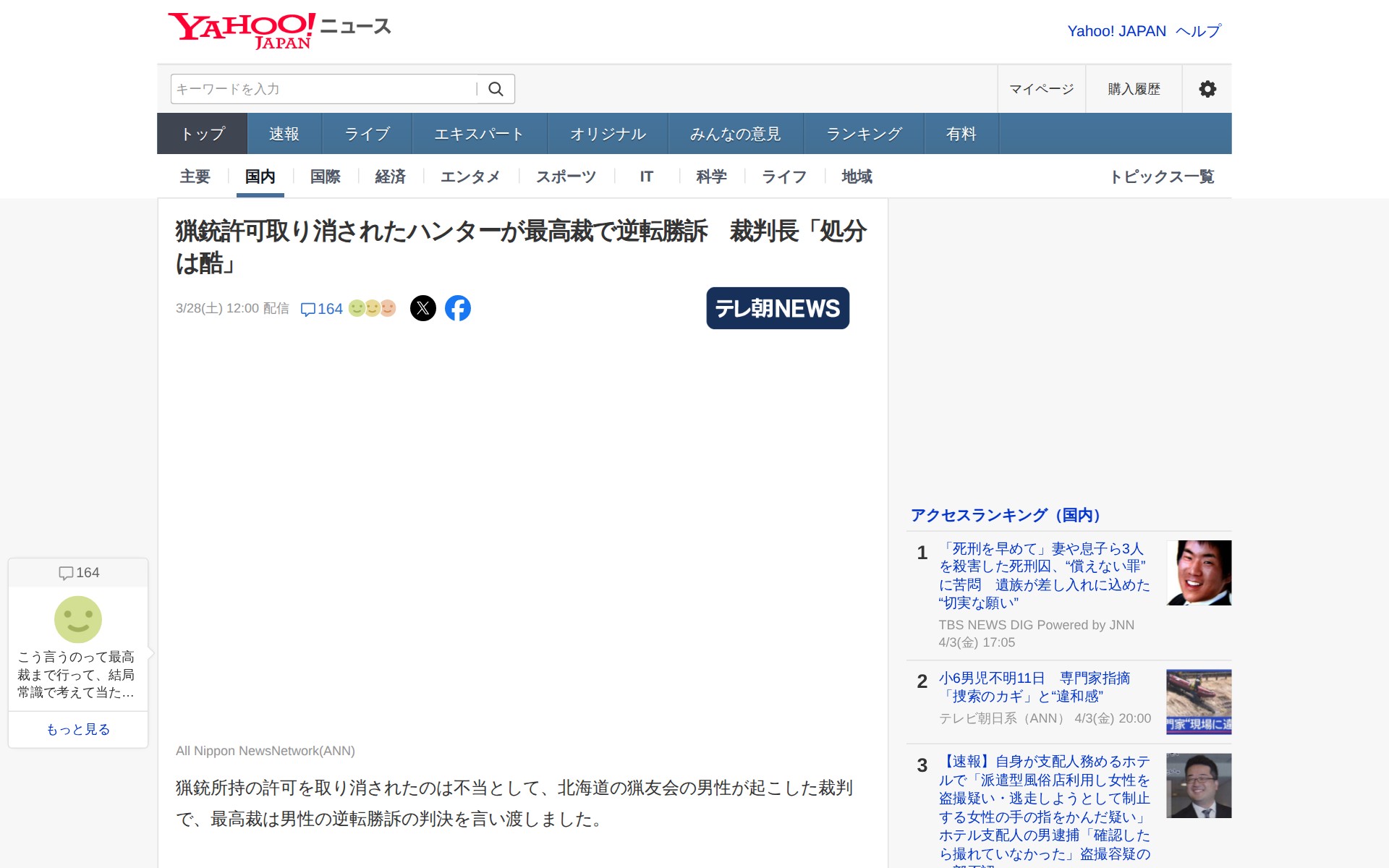Switch to the 速報 tab
1389x868 pixels.
tap(284, 134)
